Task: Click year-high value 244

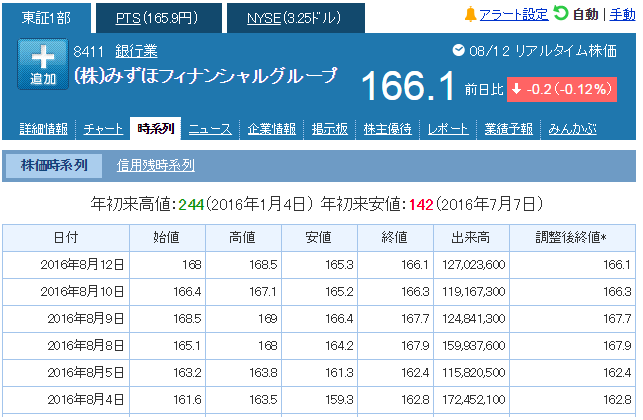Action: (191, 204)
